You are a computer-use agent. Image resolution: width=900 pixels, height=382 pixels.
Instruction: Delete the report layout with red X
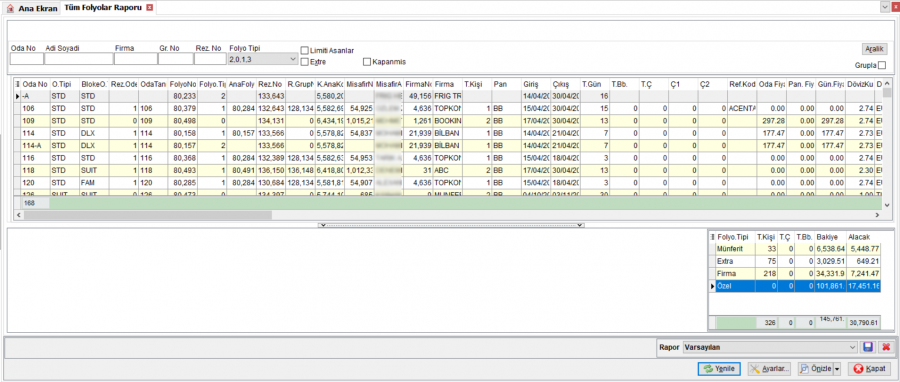886,347
